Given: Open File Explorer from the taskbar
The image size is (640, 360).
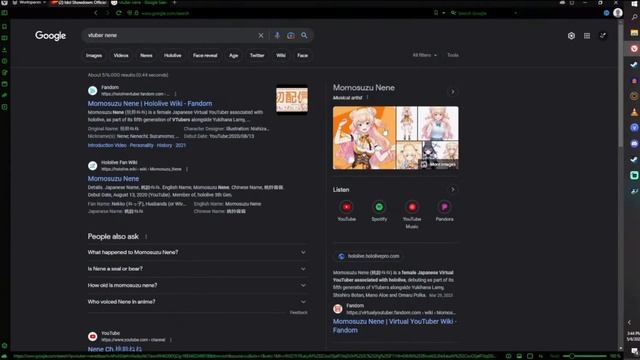Looking at the screenshot, I should tap(634, 33).
